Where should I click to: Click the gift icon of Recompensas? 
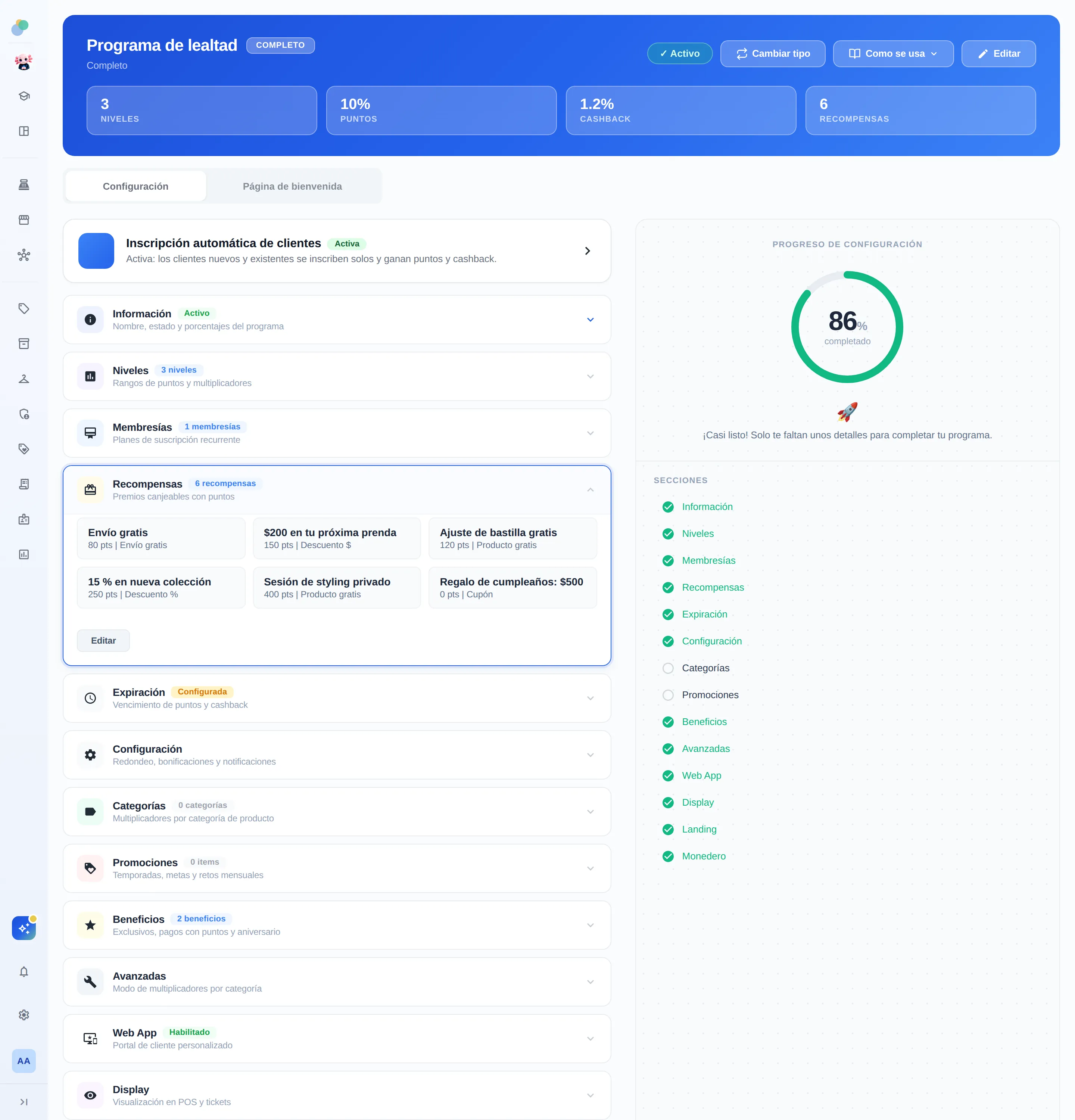click(x=90, y=490)
